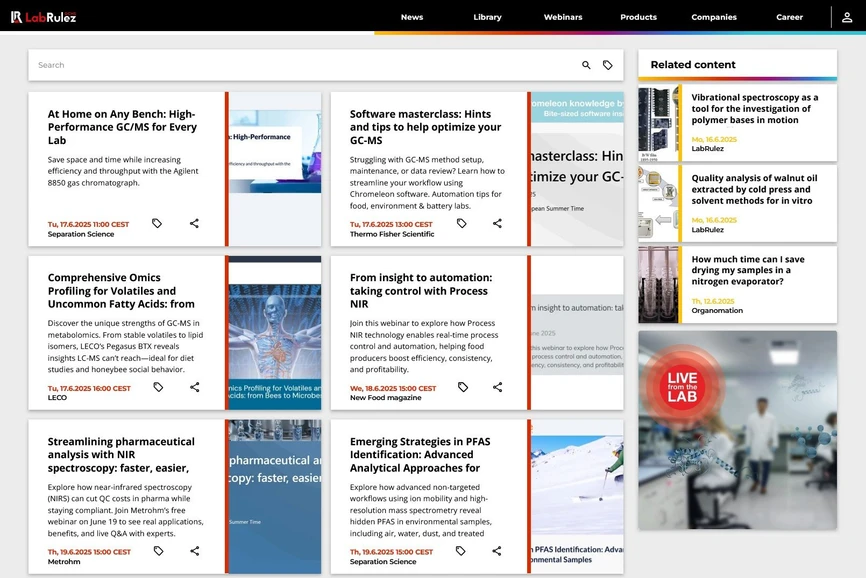Open At Home on Any Bench webinar title
Viewport: 866px width, 578px height.
(122, 127)
